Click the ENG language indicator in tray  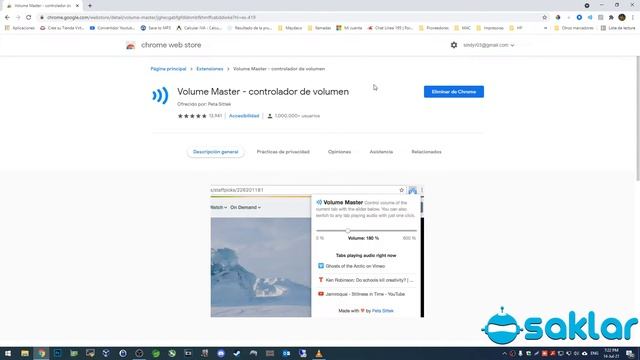click(x=595, y=353)
